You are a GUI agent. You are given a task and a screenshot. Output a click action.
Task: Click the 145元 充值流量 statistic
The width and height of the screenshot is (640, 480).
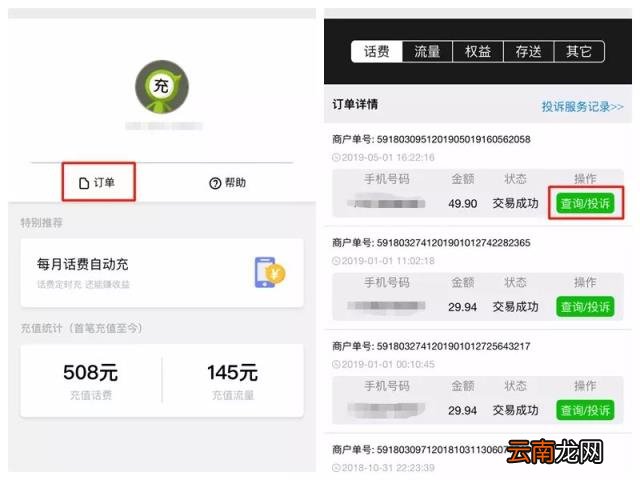pyautogui.click(x=233, y=380)
